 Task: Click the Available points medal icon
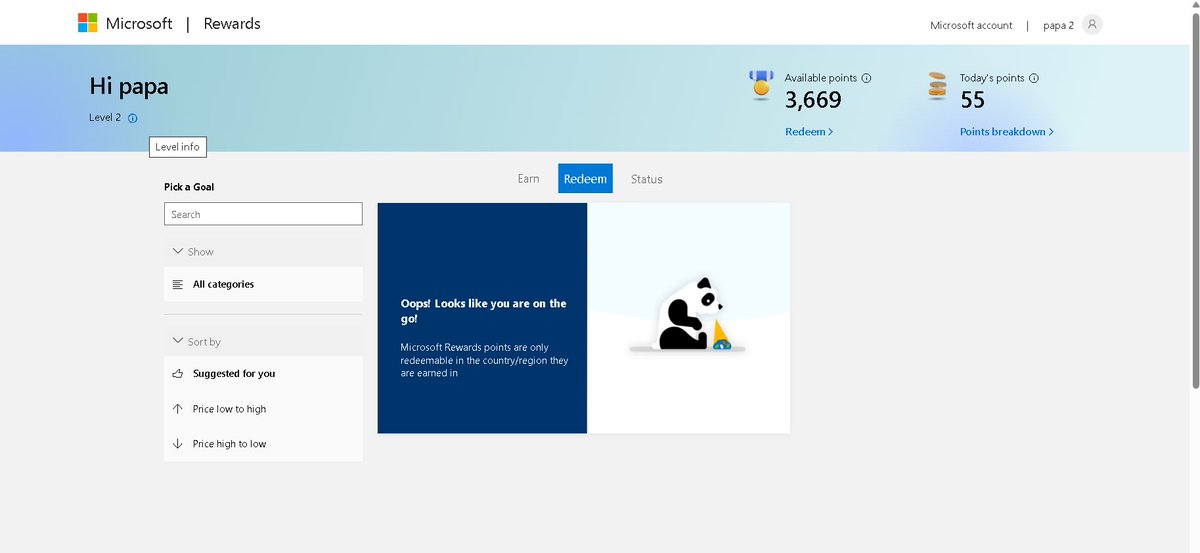pyautogui.click(x=762, y=85)
